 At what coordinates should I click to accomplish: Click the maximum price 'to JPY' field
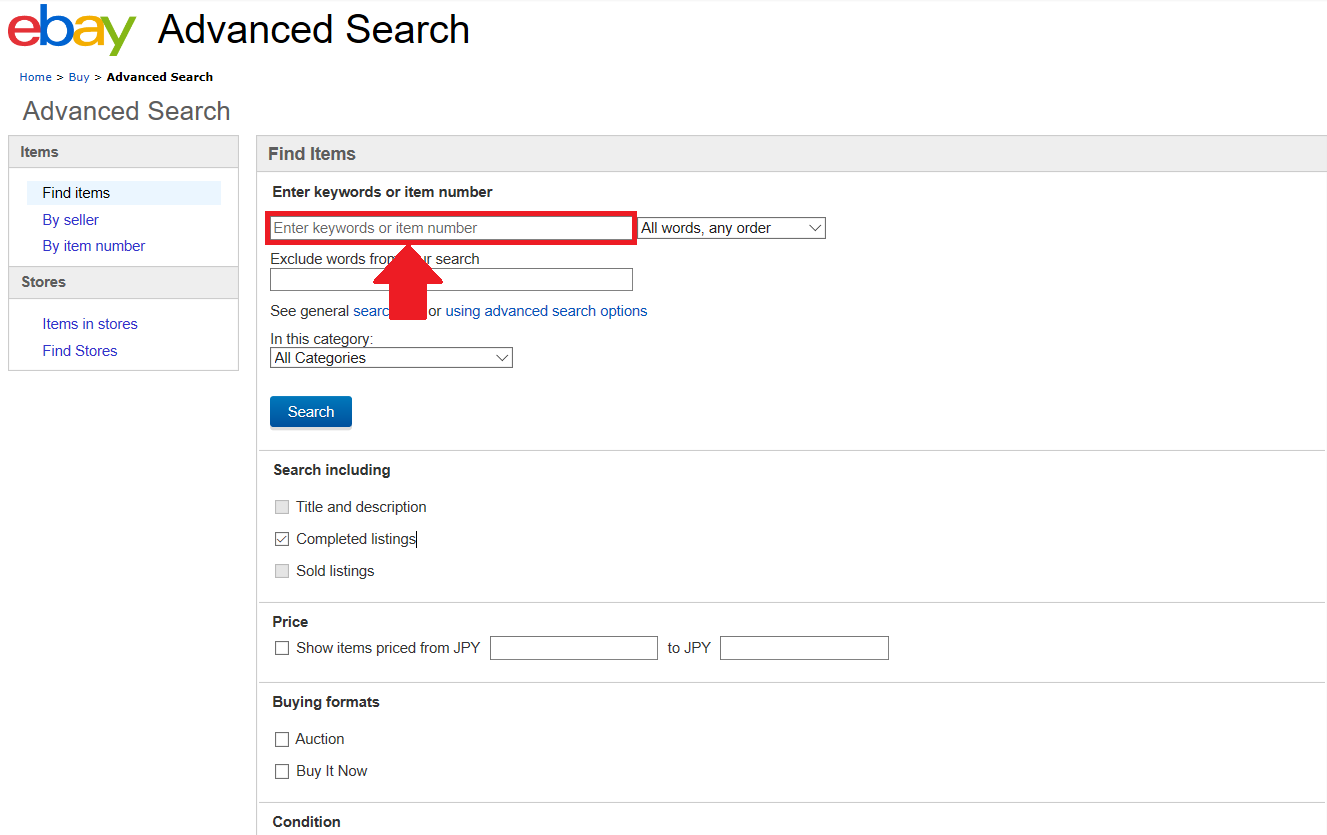(804, 648)
